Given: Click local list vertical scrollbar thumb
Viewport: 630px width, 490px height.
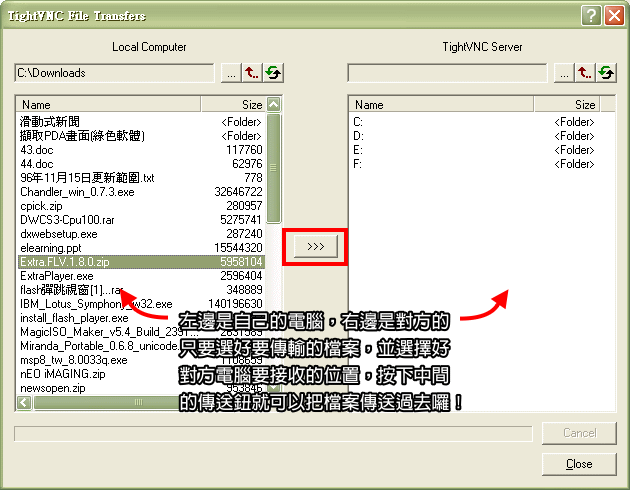Looking at the screenshot, I should [x=274, y=168].
